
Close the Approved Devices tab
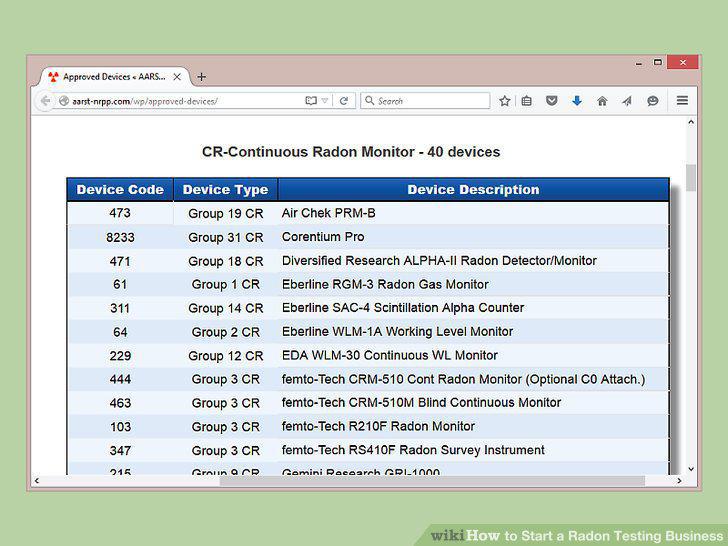click(177, 77)
